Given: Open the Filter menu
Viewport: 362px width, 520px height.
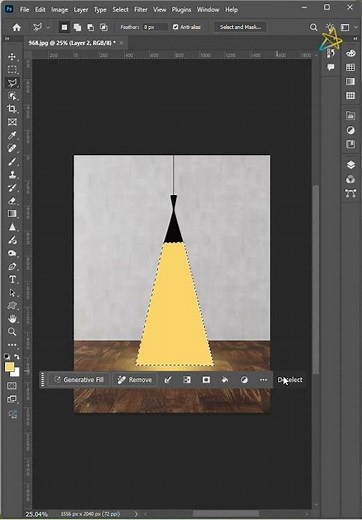Looking at the screenshot, I should click(141, 10).
